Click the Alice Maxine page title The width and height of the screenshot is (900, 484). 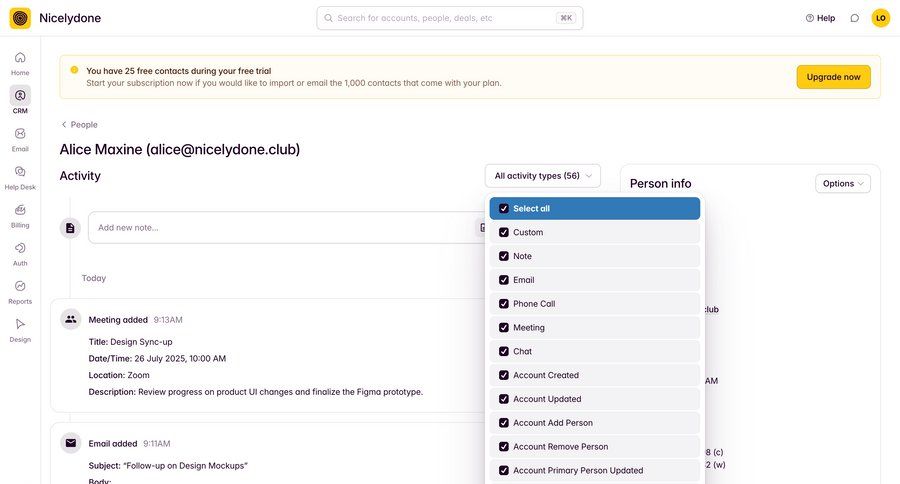[180, 149]
